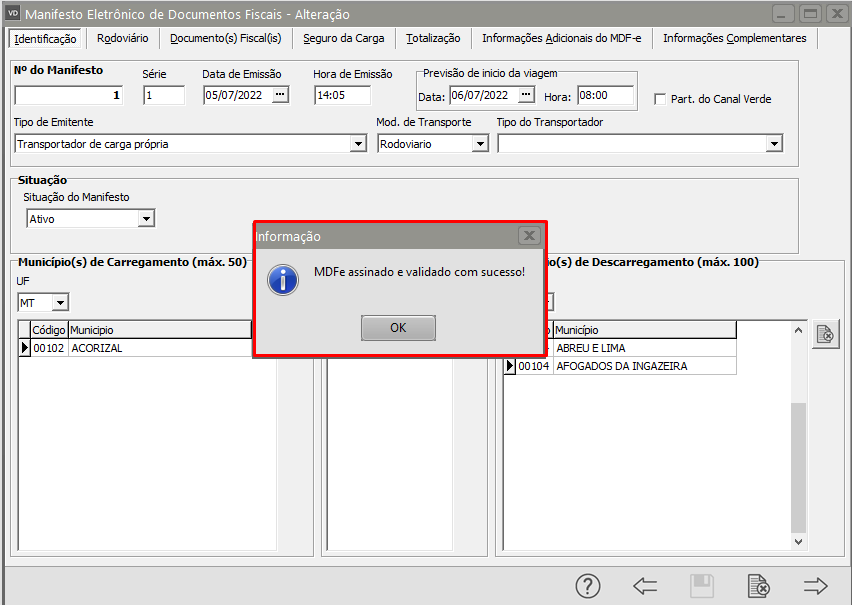Open the Mod. de Transporte dropdown
The width and height of the screenshot is (852, 605).
click(x=480, y=144)
